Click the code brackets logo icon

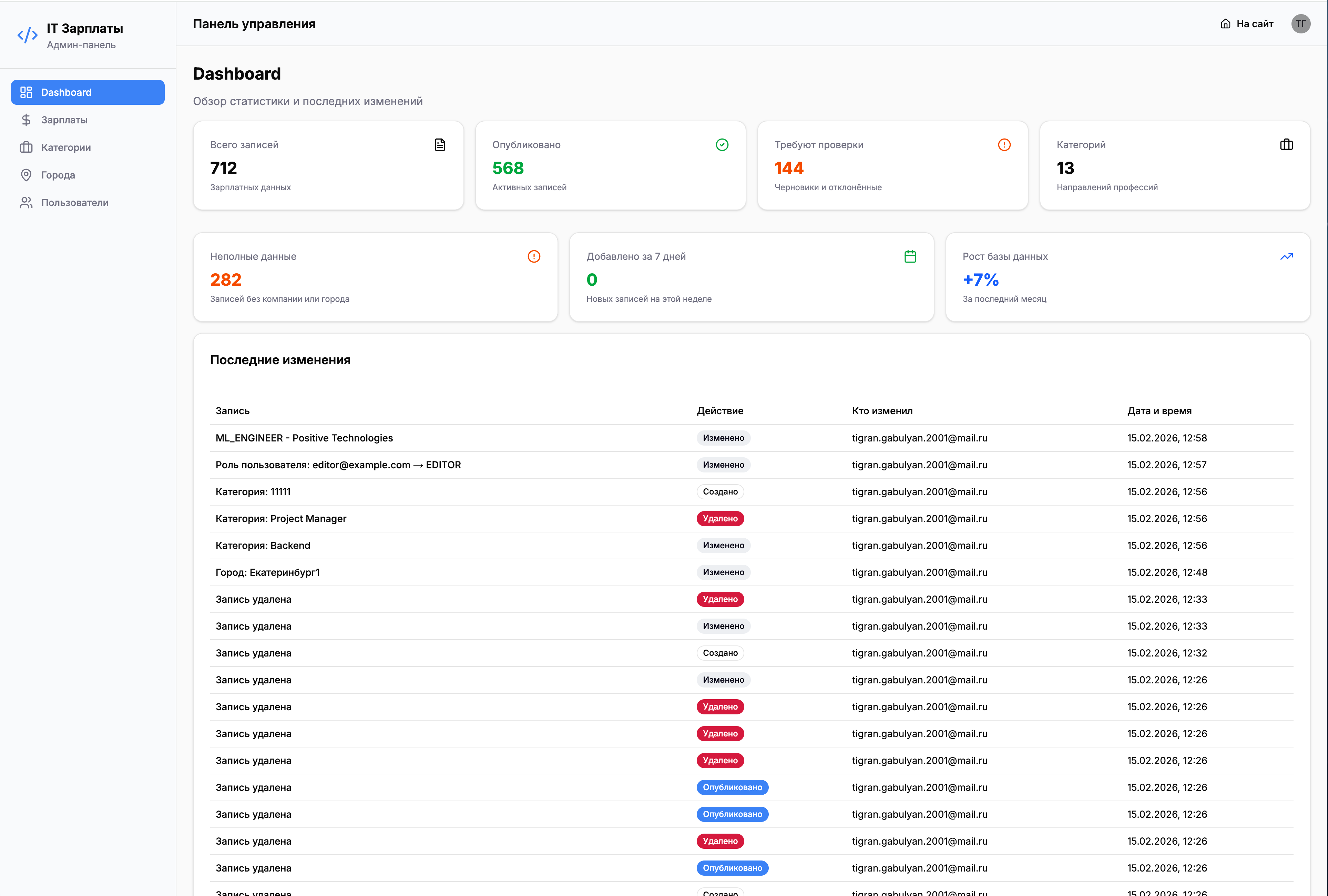pos(28,35)
